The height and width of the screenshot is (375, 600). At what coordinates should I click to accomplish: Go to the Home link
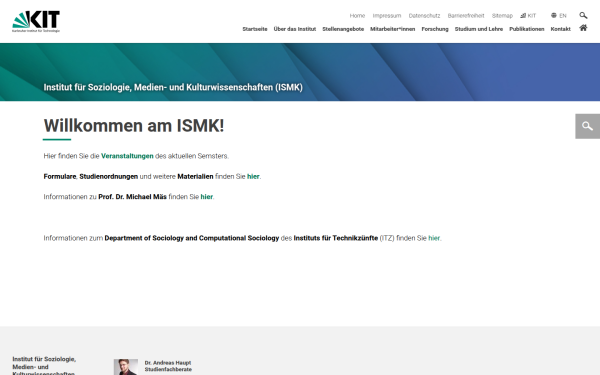357,16
